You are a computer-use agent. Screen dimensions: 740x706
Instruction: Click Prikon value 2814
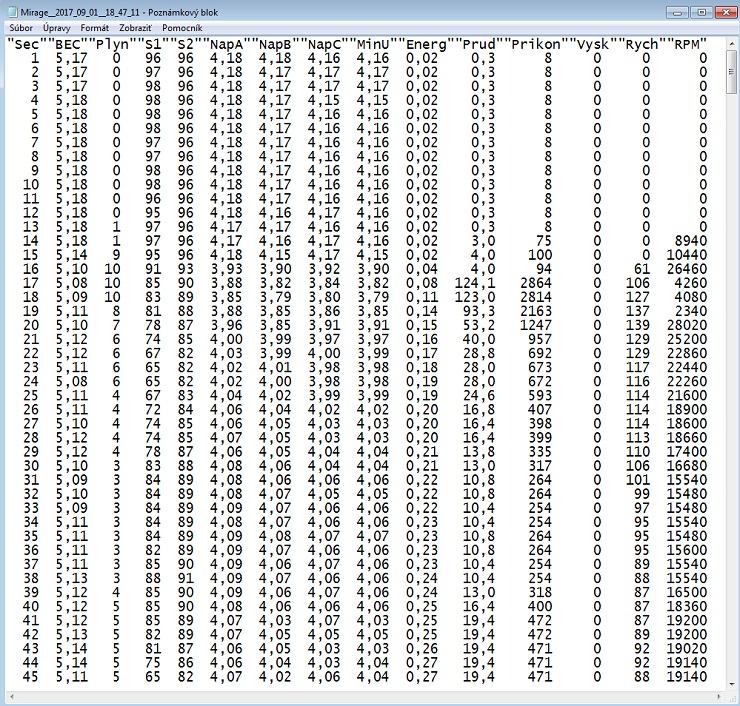tap(536, 297)
